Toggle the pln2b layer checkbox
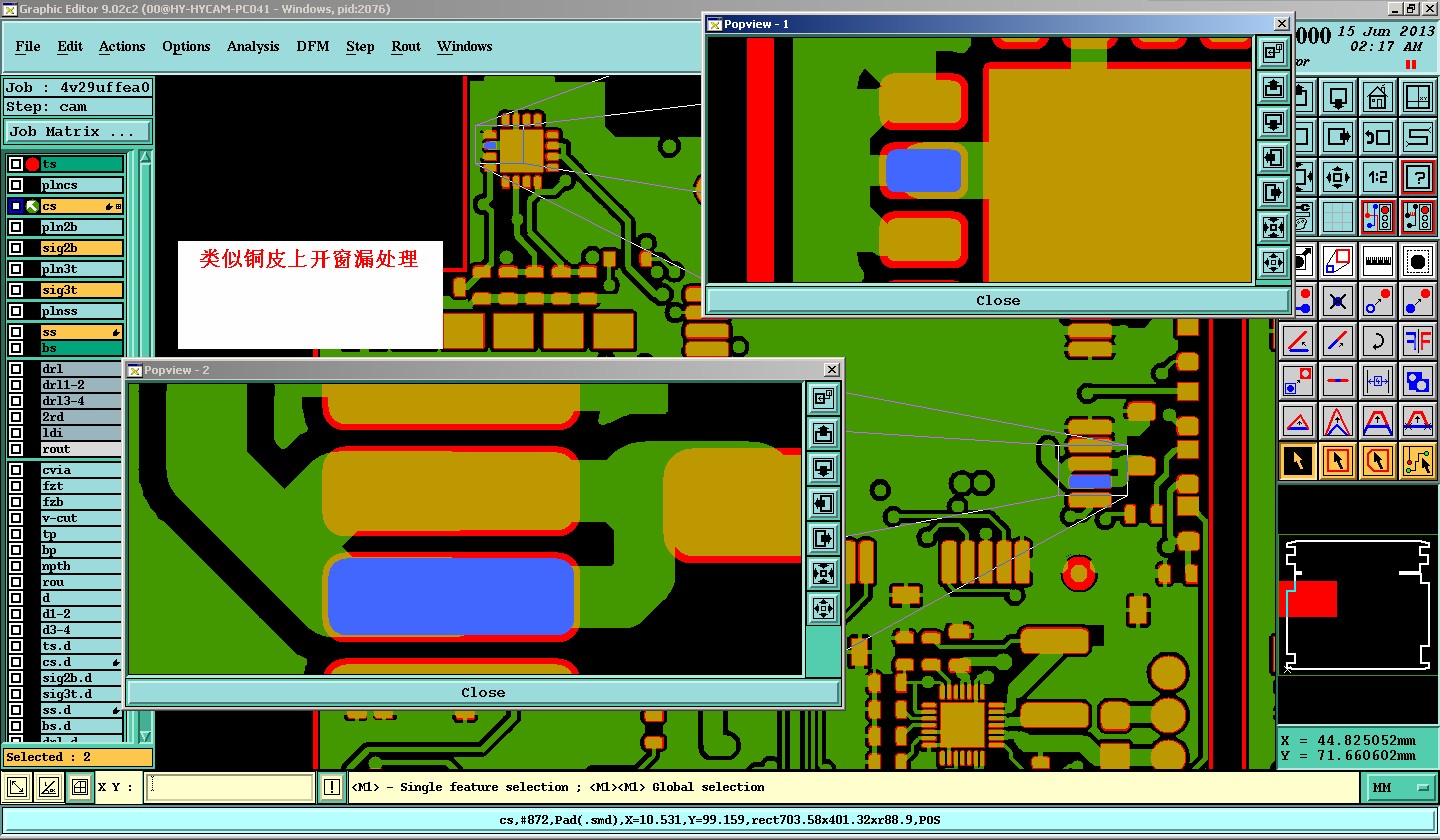 tap(16, 227)
